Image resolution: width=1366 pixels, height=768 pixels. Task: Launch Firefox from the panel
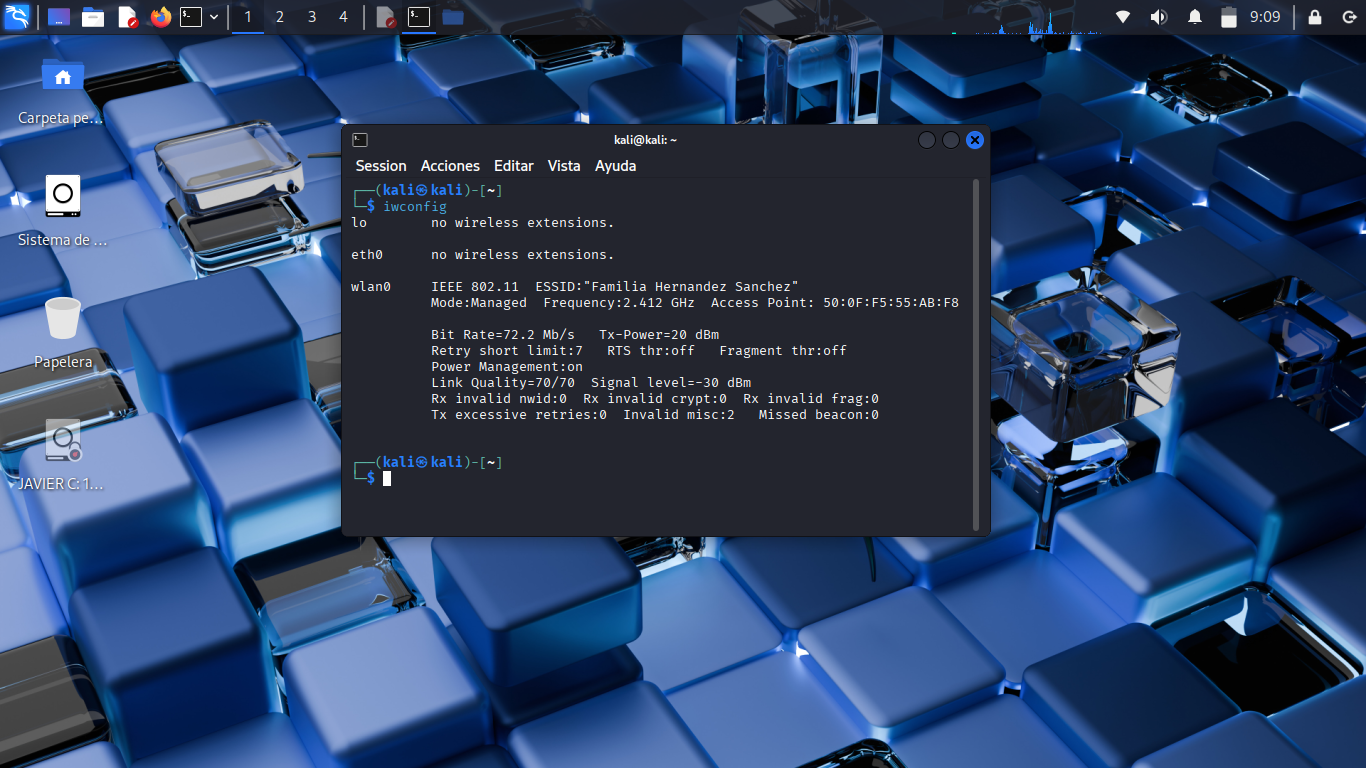(160, 17)
